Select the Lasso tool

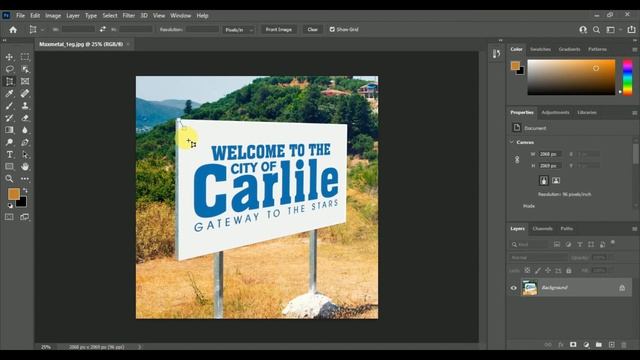[9, 69]
